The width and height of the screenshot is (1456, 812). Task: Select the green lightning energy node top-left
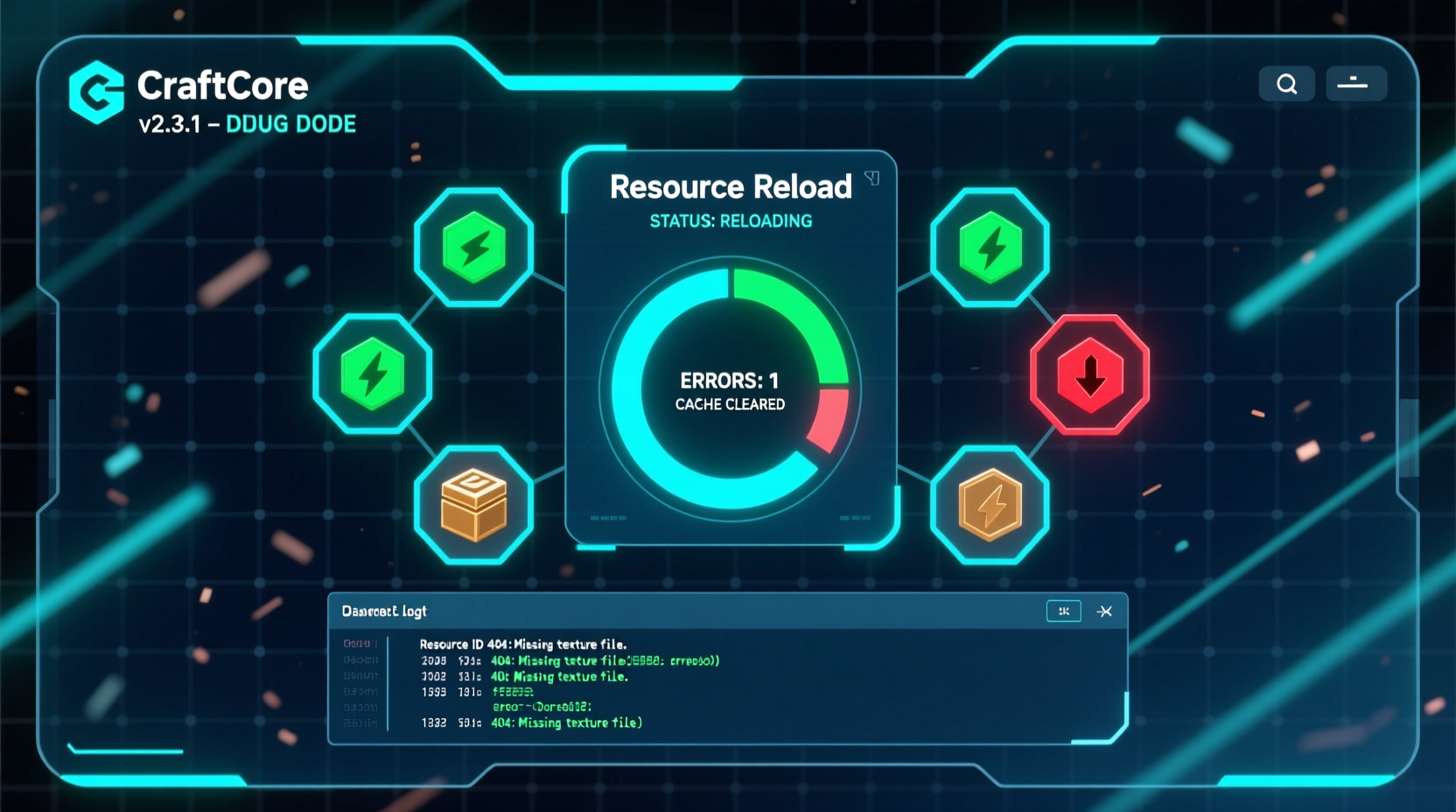coord(475,248)
